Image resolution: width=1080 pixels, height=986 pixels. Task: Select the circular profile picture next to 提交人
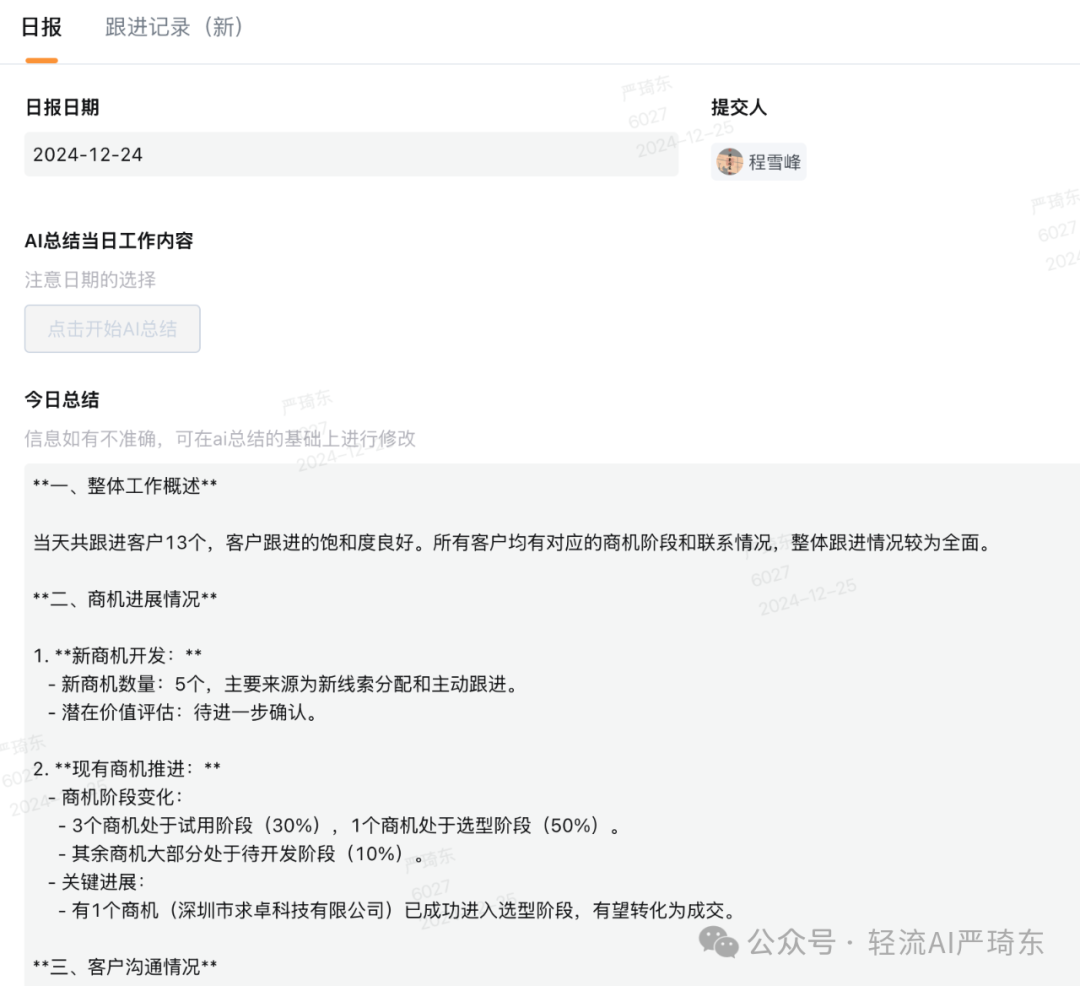(x=728, y=161)
